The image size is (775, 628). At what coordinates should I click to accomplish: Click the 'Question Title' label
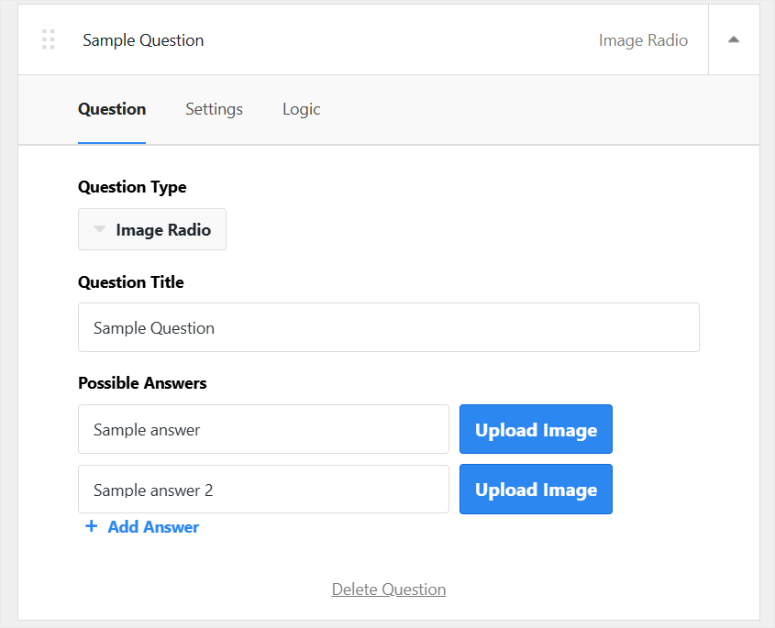pos(131,282)
